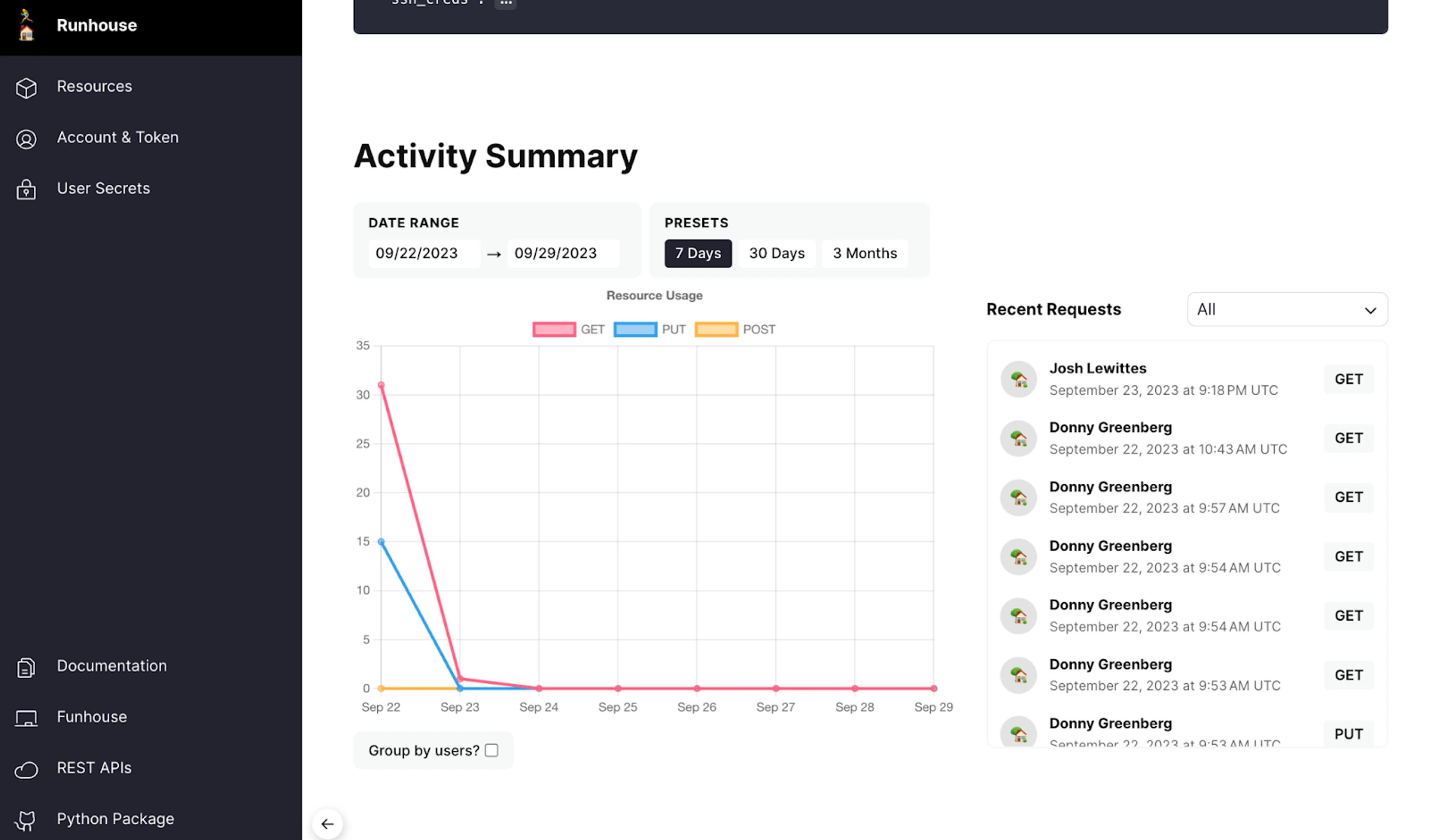Switch to the 30 Days preset
The height and width of the screenshot is (840, 1429).
(x=777, y=253)
